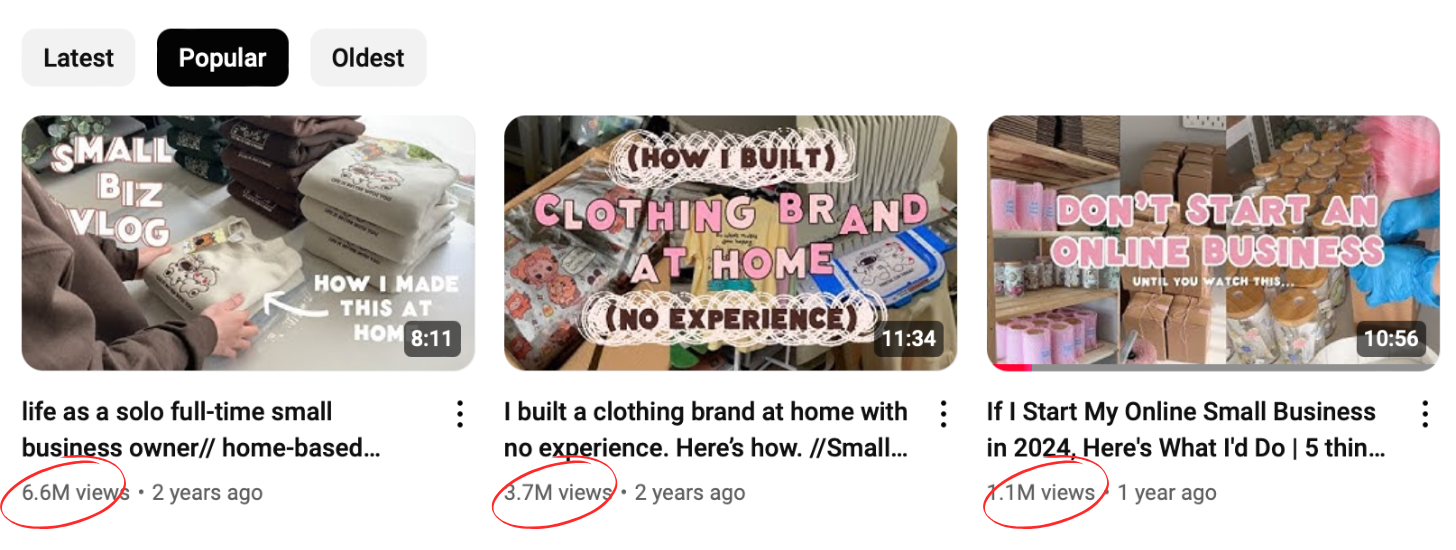Click the 8:11 duration badge

432,339
